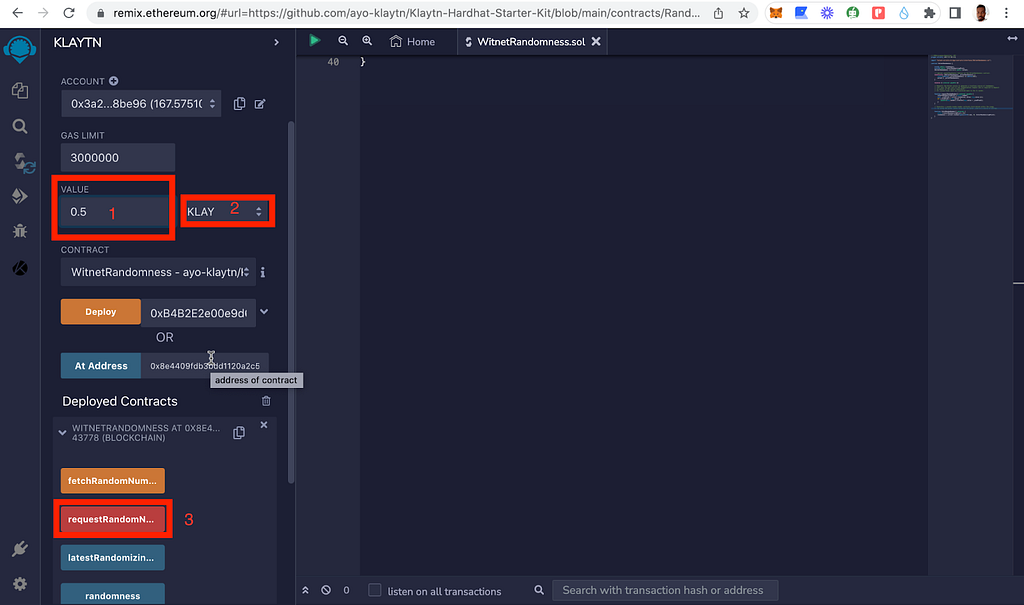Collapse the WITNETRANDOMNESS deployed contract
Viewport: 1024px width, 605px height.
pos(63,433)
